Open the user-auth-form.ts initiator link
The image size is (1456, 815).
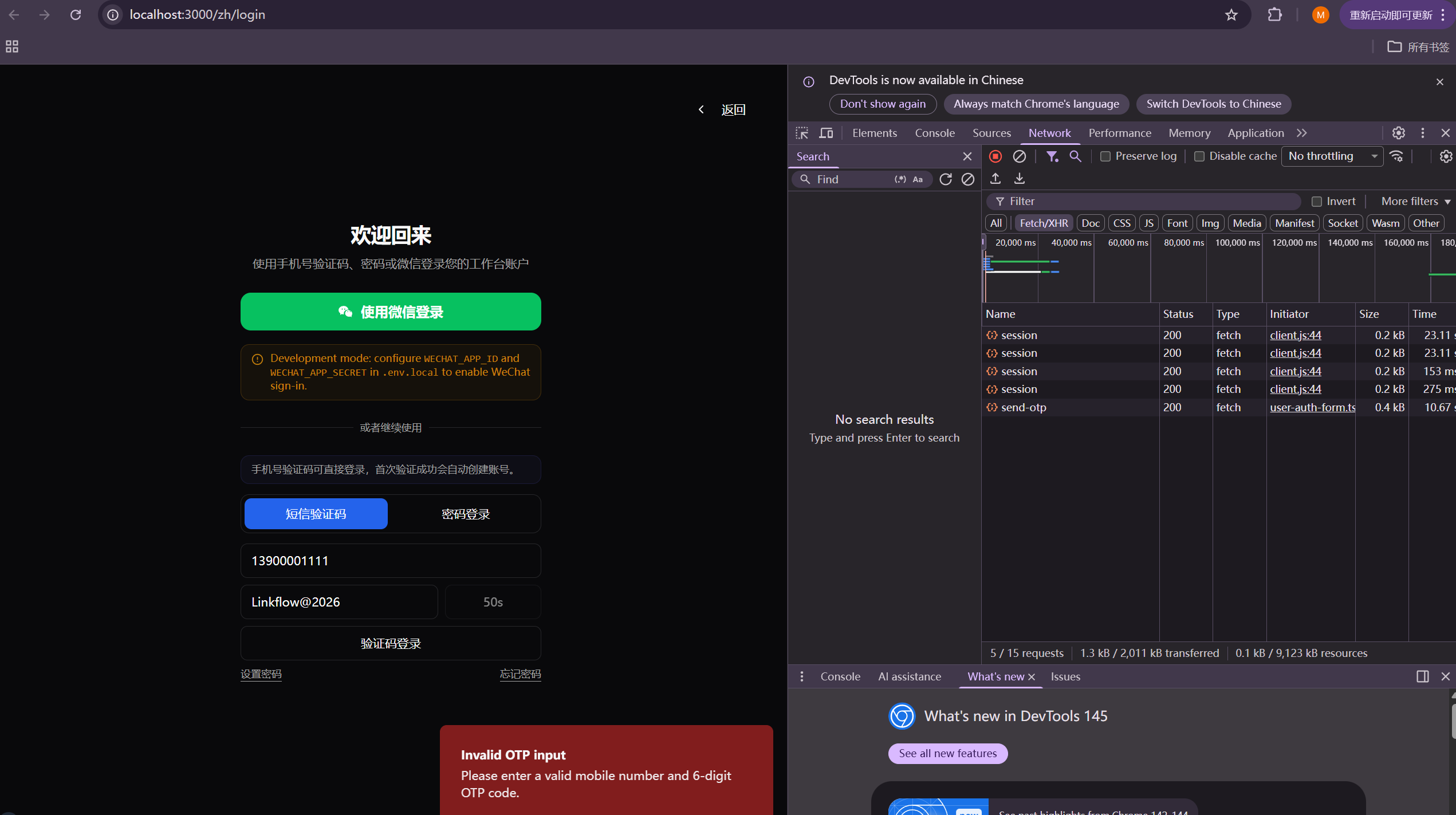1312,407
